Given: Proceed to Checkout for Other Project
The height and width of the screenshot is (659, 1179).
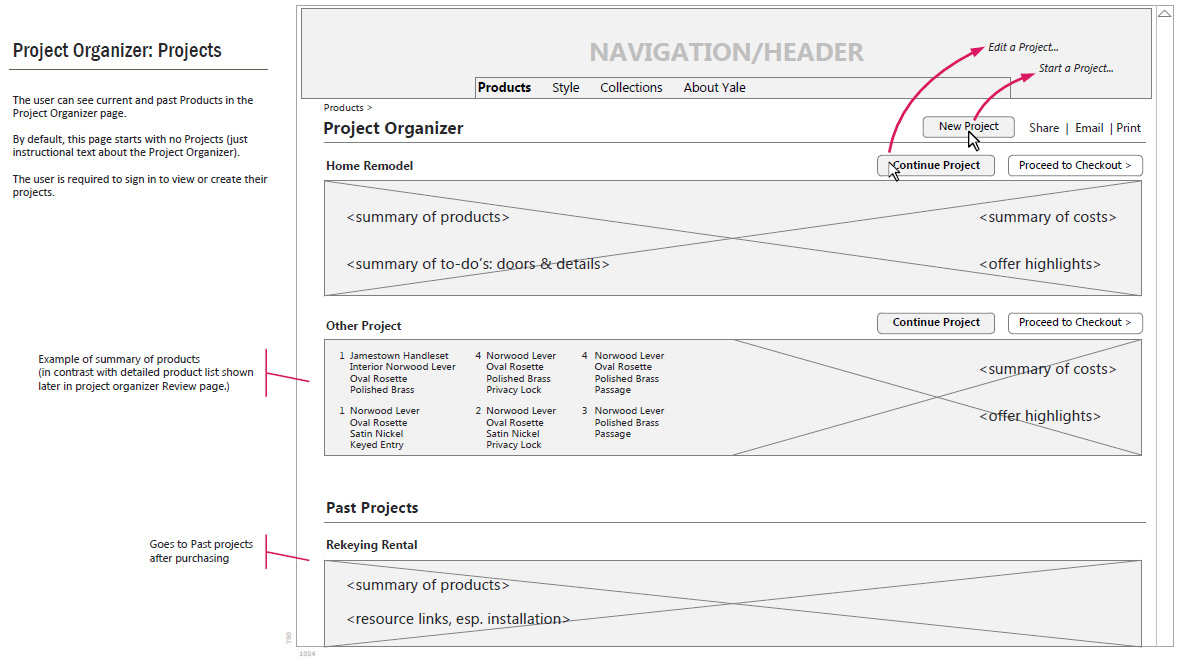Looking at the screenshot, I should (1074, 323).
